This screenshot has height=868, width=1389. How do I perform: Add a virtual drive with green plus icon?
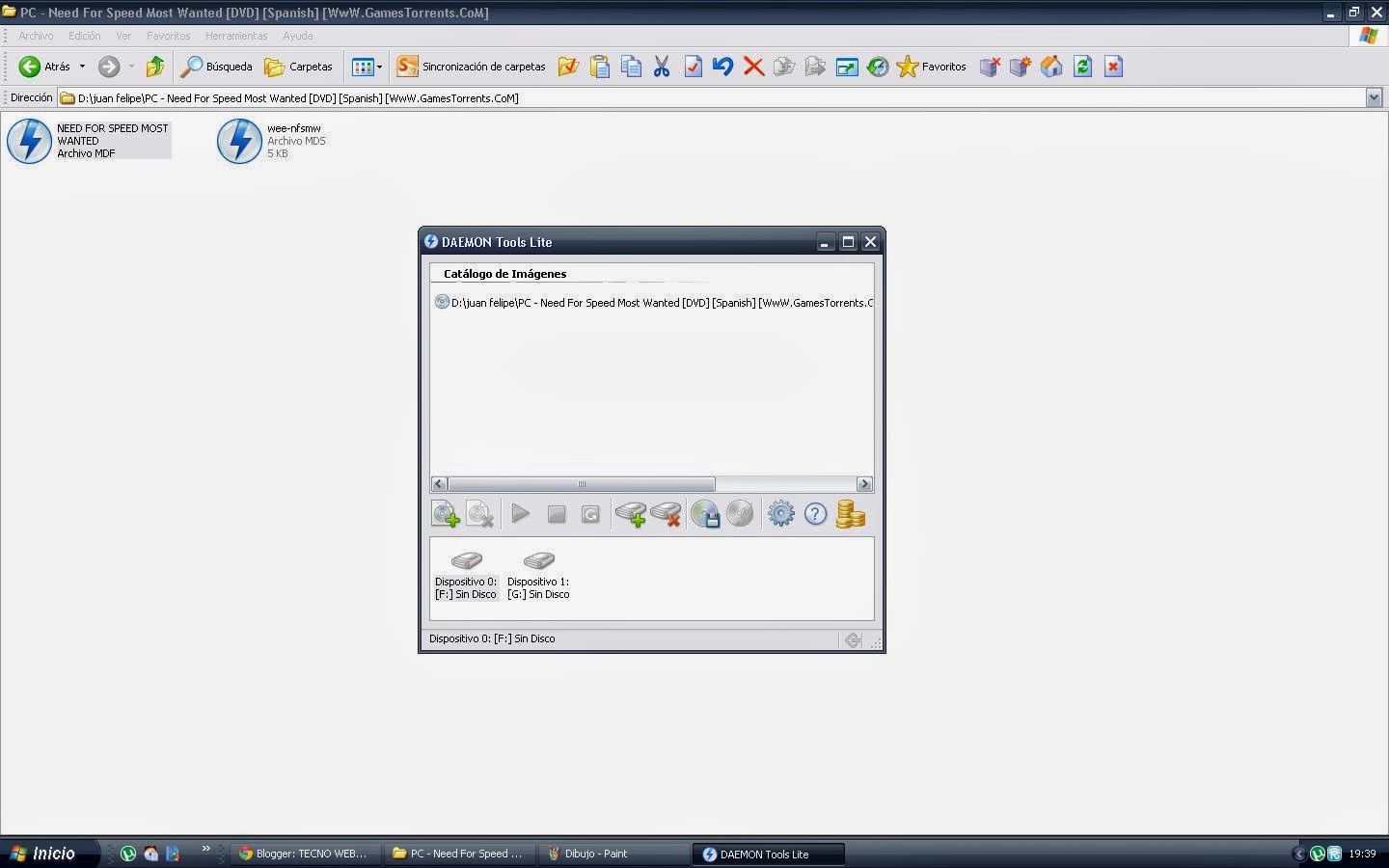point(631,514)
